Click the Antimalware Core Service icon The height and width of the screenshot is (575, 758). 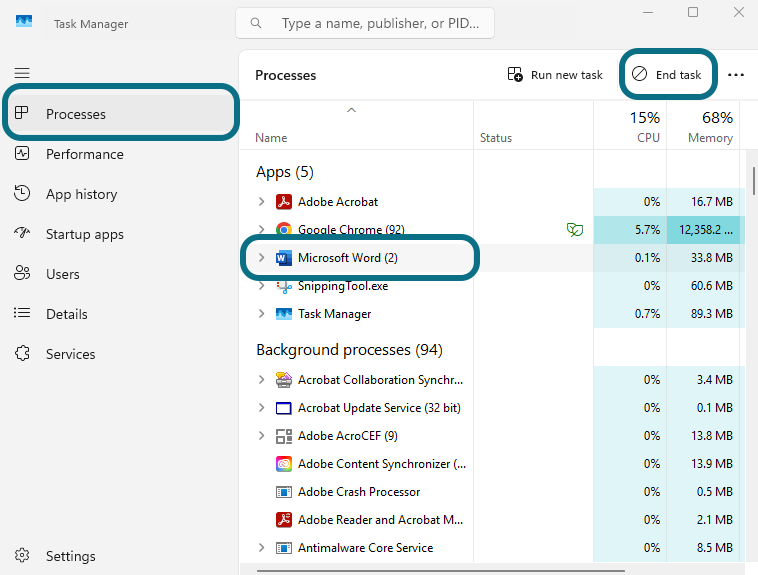284,548
